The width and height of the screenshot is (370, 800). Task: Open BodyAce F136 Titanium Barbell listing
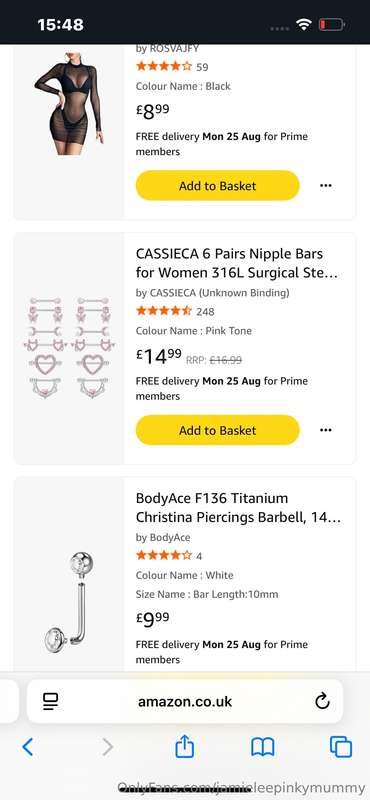click(238, 508)
